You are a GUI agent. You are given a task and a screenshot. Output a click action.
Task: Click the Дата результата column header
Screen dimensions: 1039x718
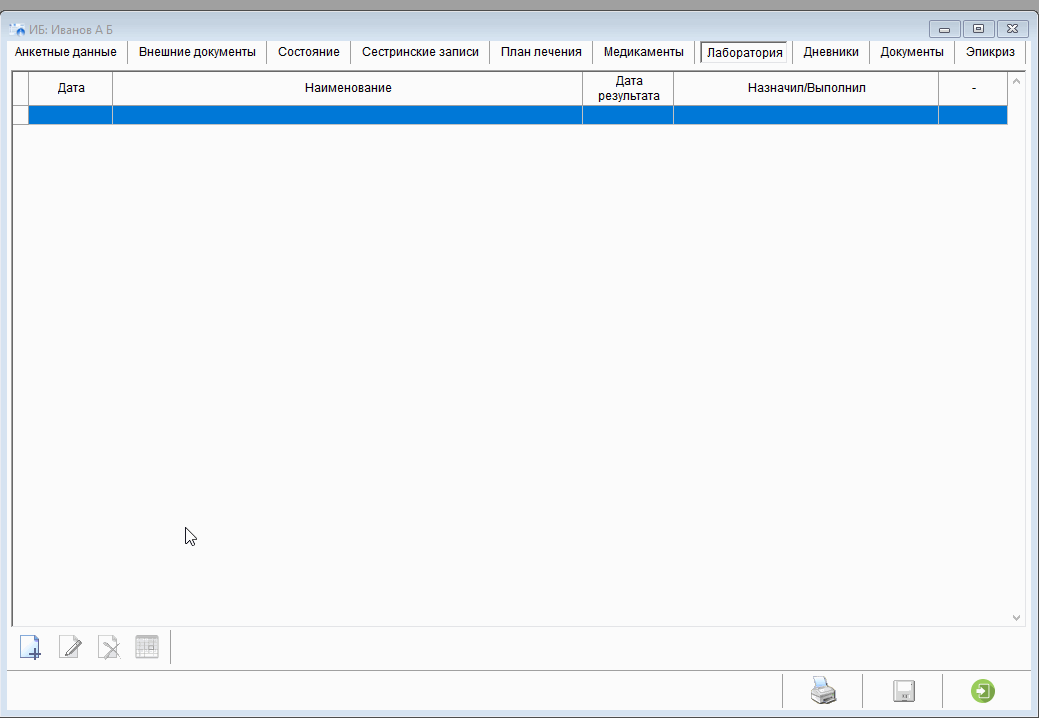(x=628, y=88)
